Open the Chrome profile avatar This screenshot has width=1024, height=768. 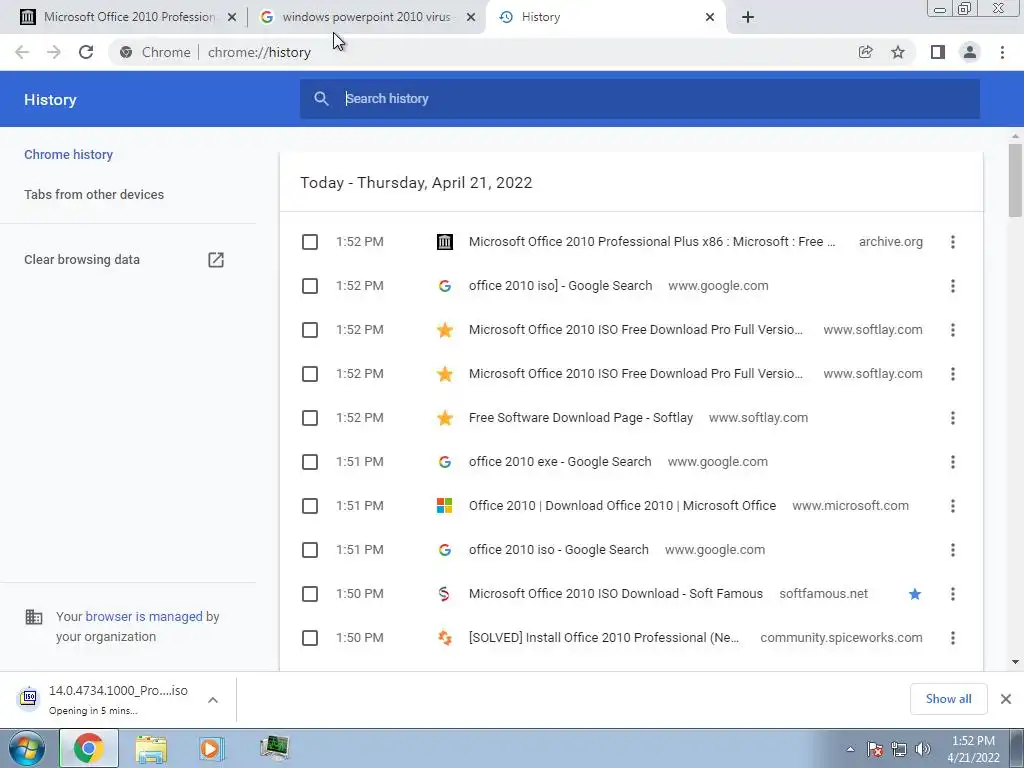point(970,52)
